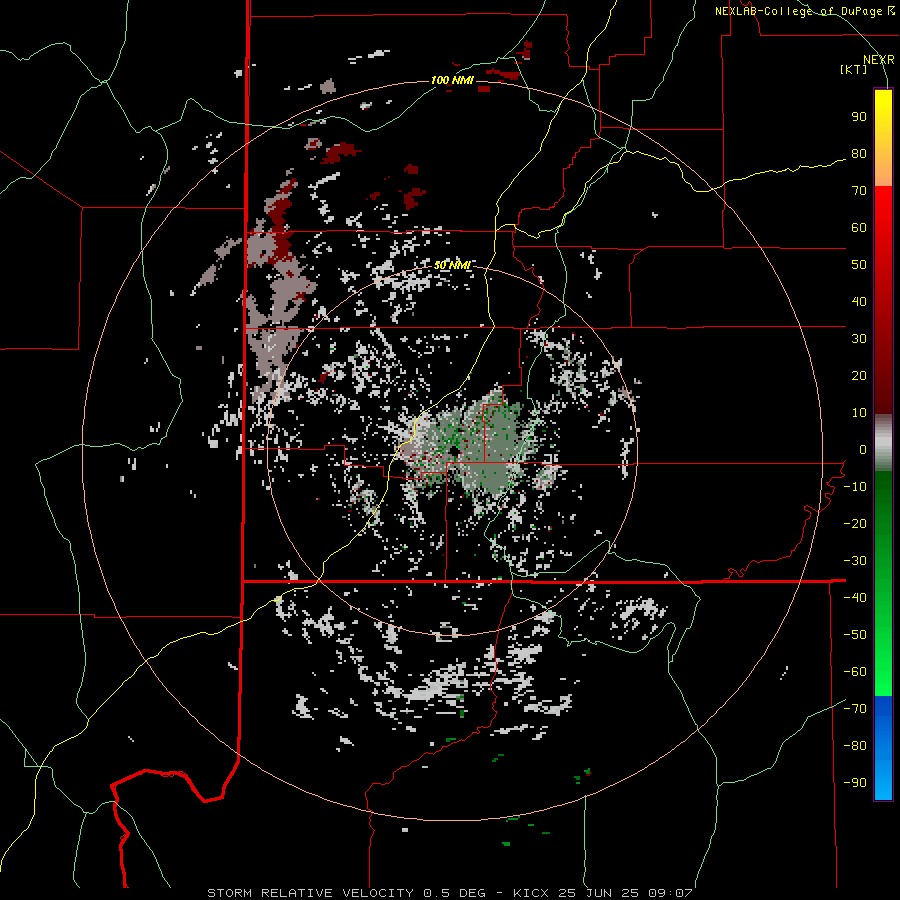
Task: Click the 0 label on the velocity scale
Action: 863,449
